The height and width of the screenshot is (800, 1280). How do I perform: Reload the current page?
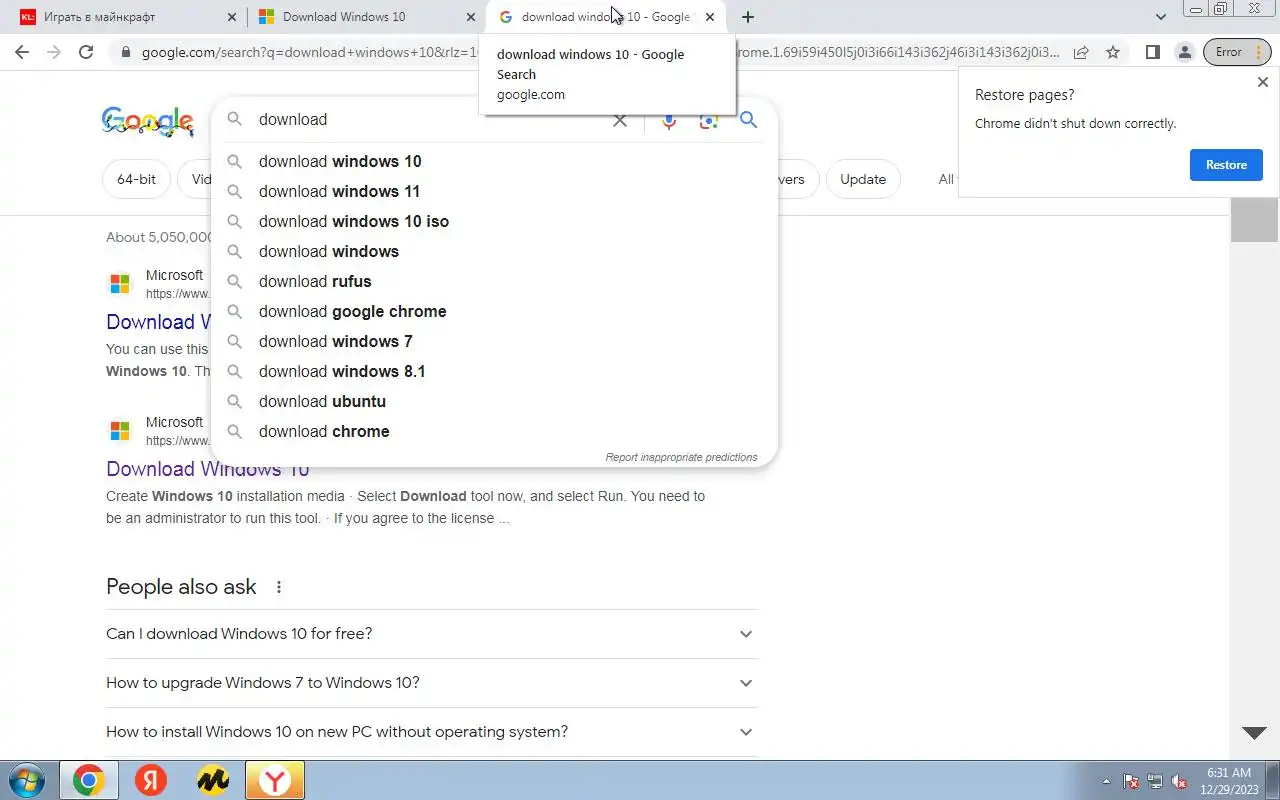click(x=86, y=52)
